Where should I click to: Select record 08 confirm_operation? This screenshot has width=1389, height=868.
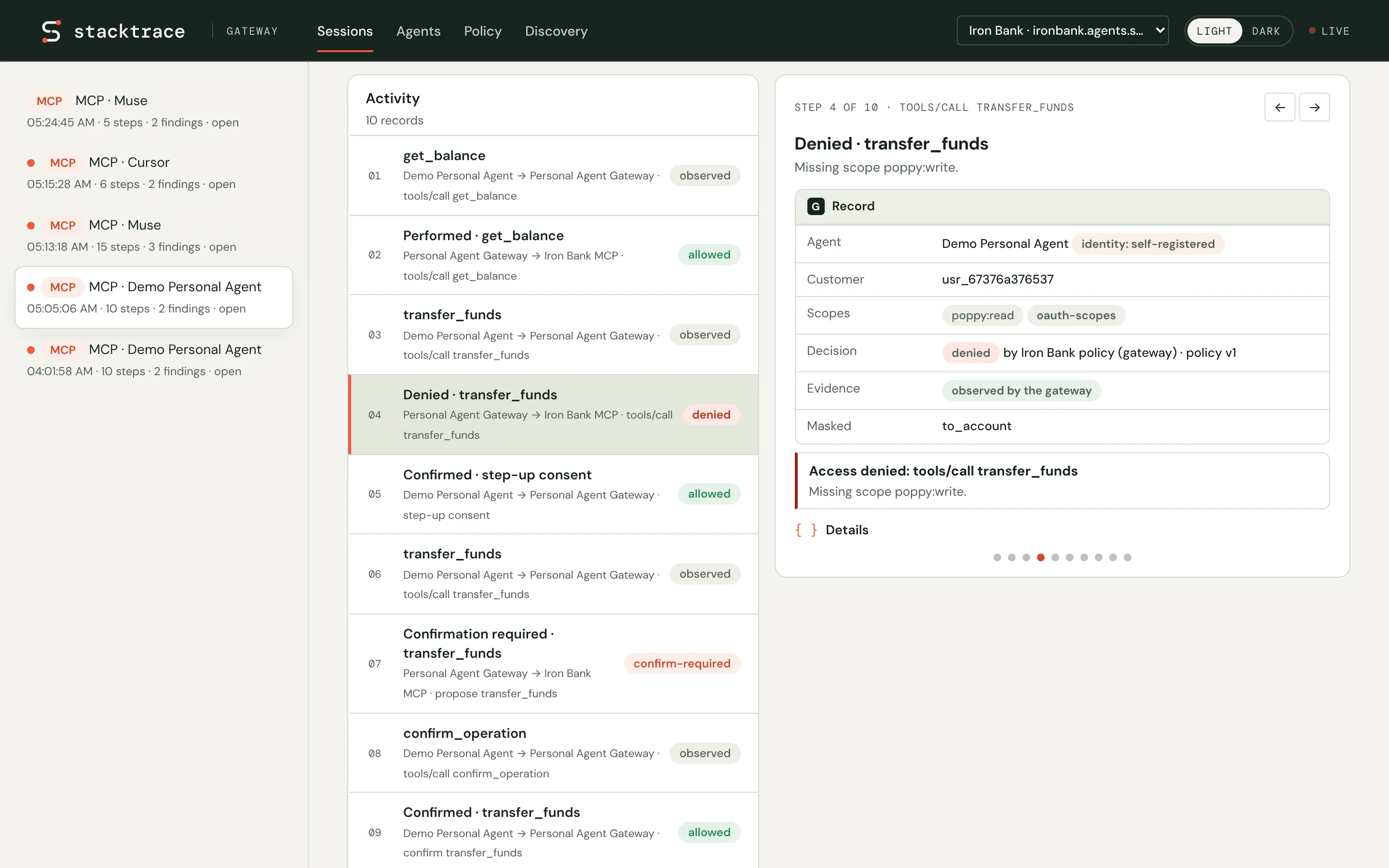click(553, 753)
